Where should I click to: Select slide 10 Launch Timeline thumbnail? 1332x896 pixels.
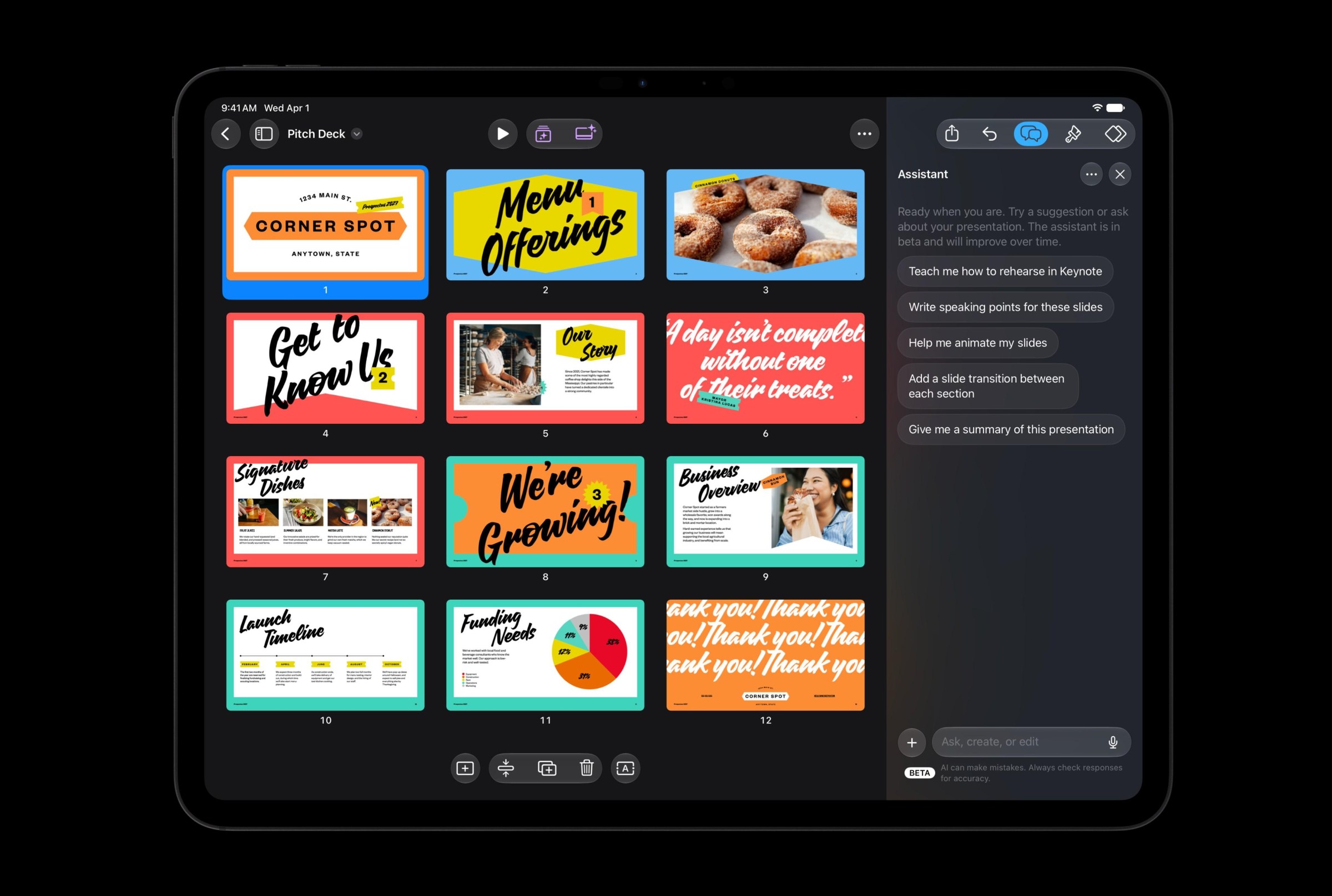click(x=325, y=655)
